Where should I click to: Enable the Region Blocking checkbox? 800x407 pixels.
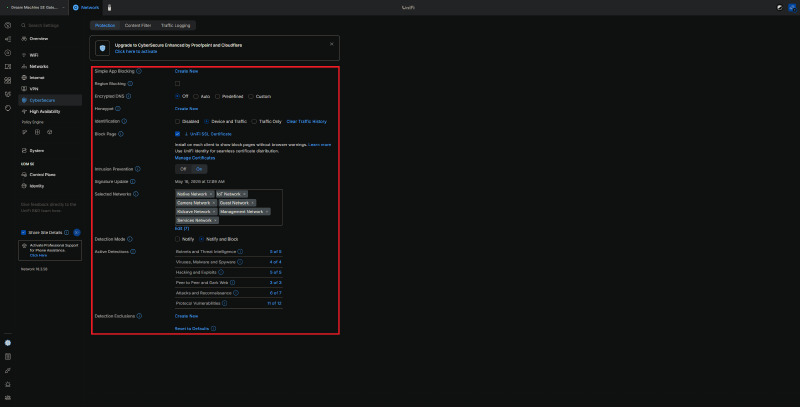[178, 84]
